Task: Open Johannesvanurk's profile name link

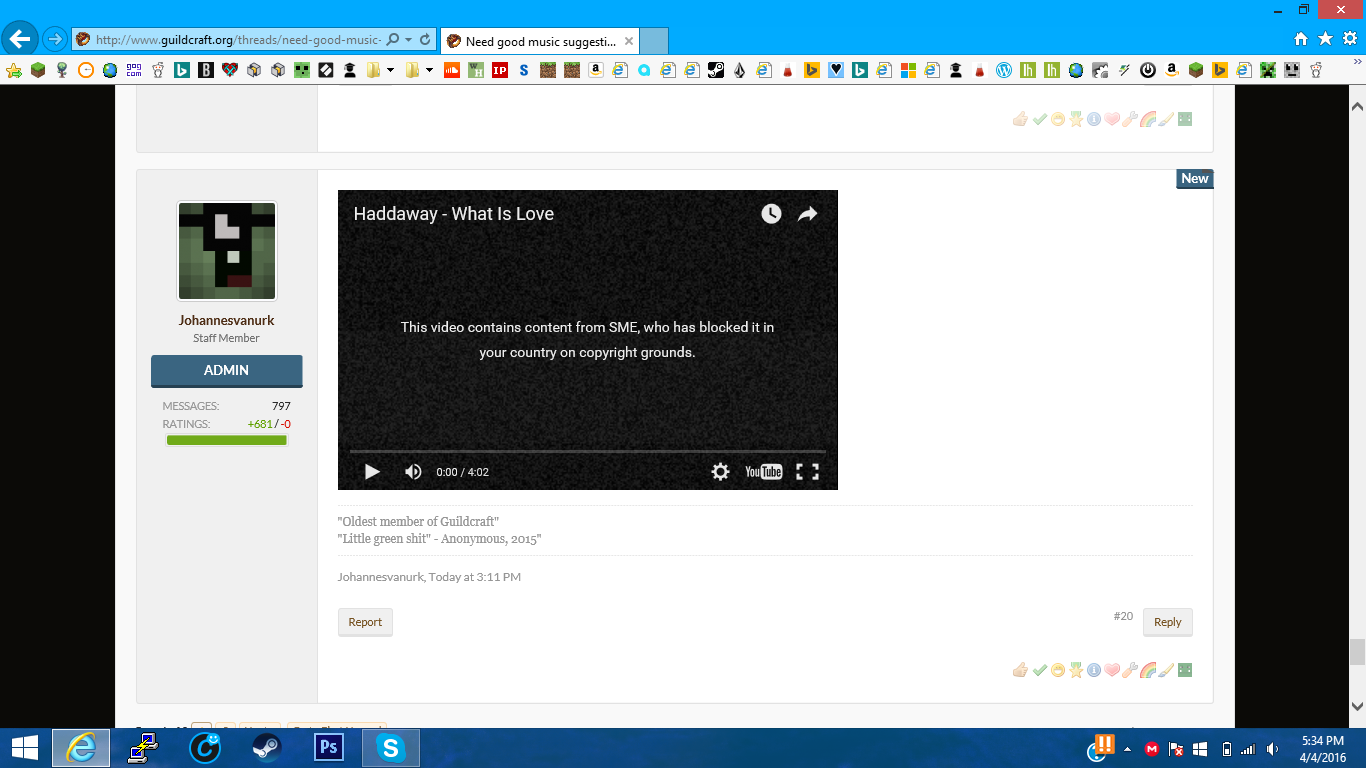Action: pyautogui.click(x=227, y=321)
